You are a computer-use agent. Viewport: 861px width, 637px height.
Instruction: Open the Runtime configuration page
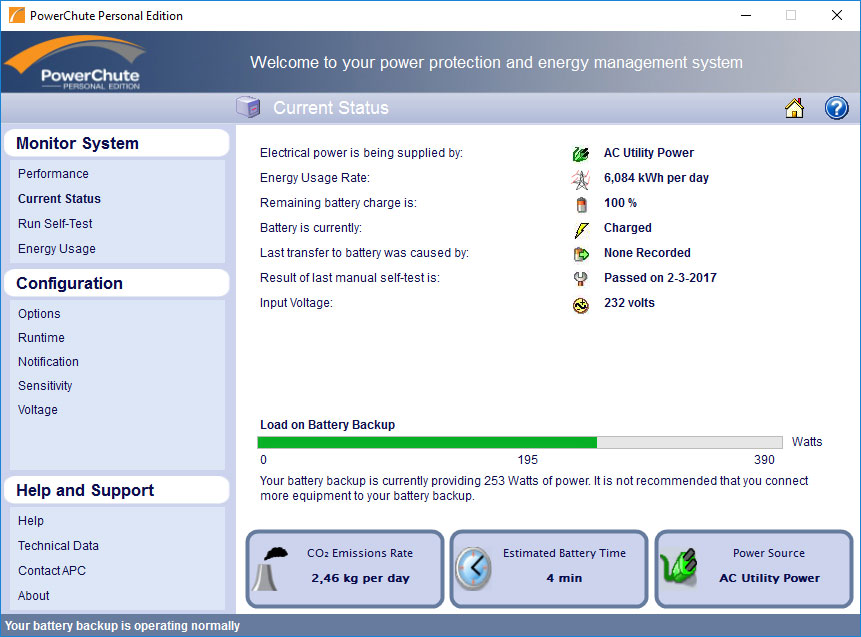pyautogui.click(x=41, y=338)
